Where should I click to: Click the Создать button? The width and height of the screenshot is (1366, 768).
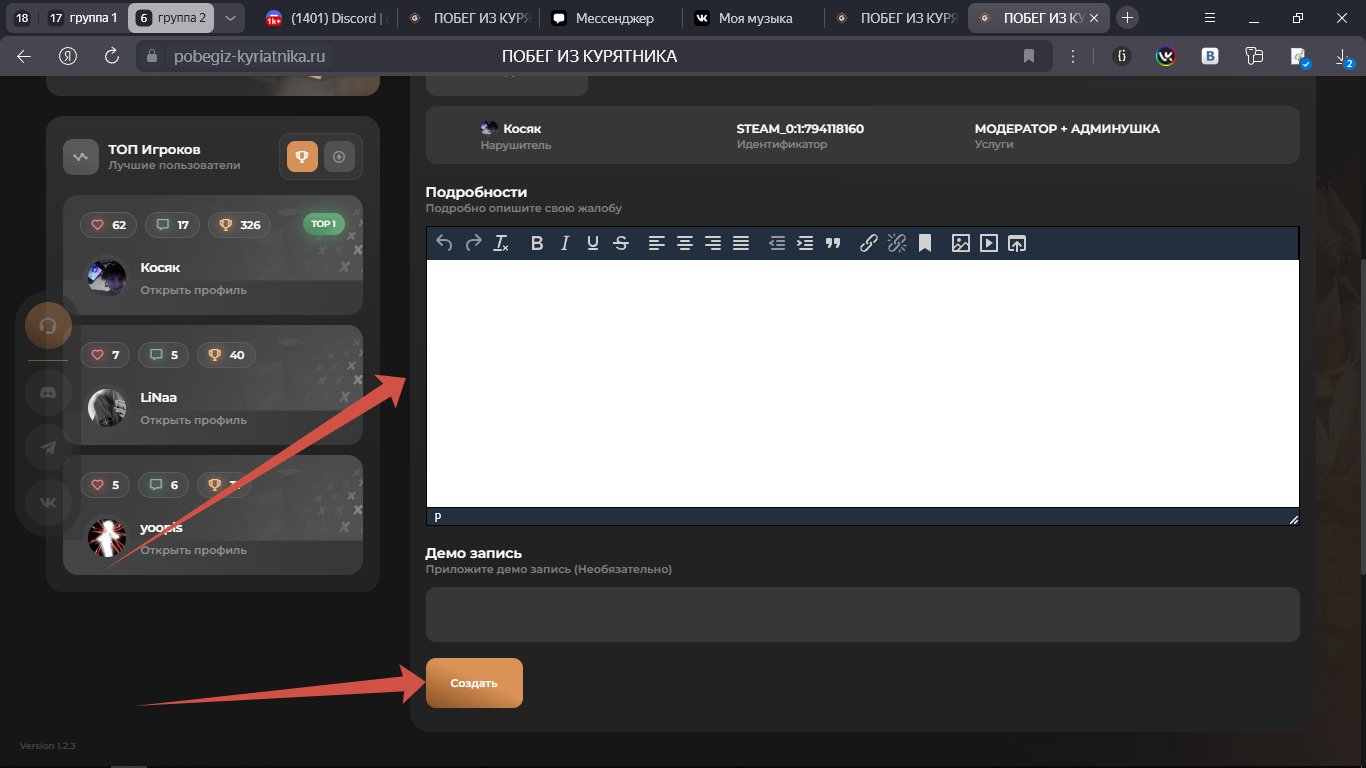click(x=474, y=683)
